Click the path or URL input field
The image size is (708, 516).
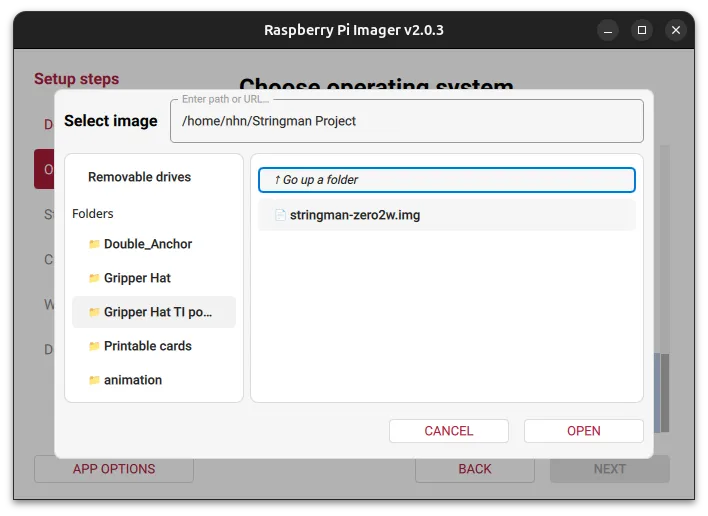click(x=407, y=121)
